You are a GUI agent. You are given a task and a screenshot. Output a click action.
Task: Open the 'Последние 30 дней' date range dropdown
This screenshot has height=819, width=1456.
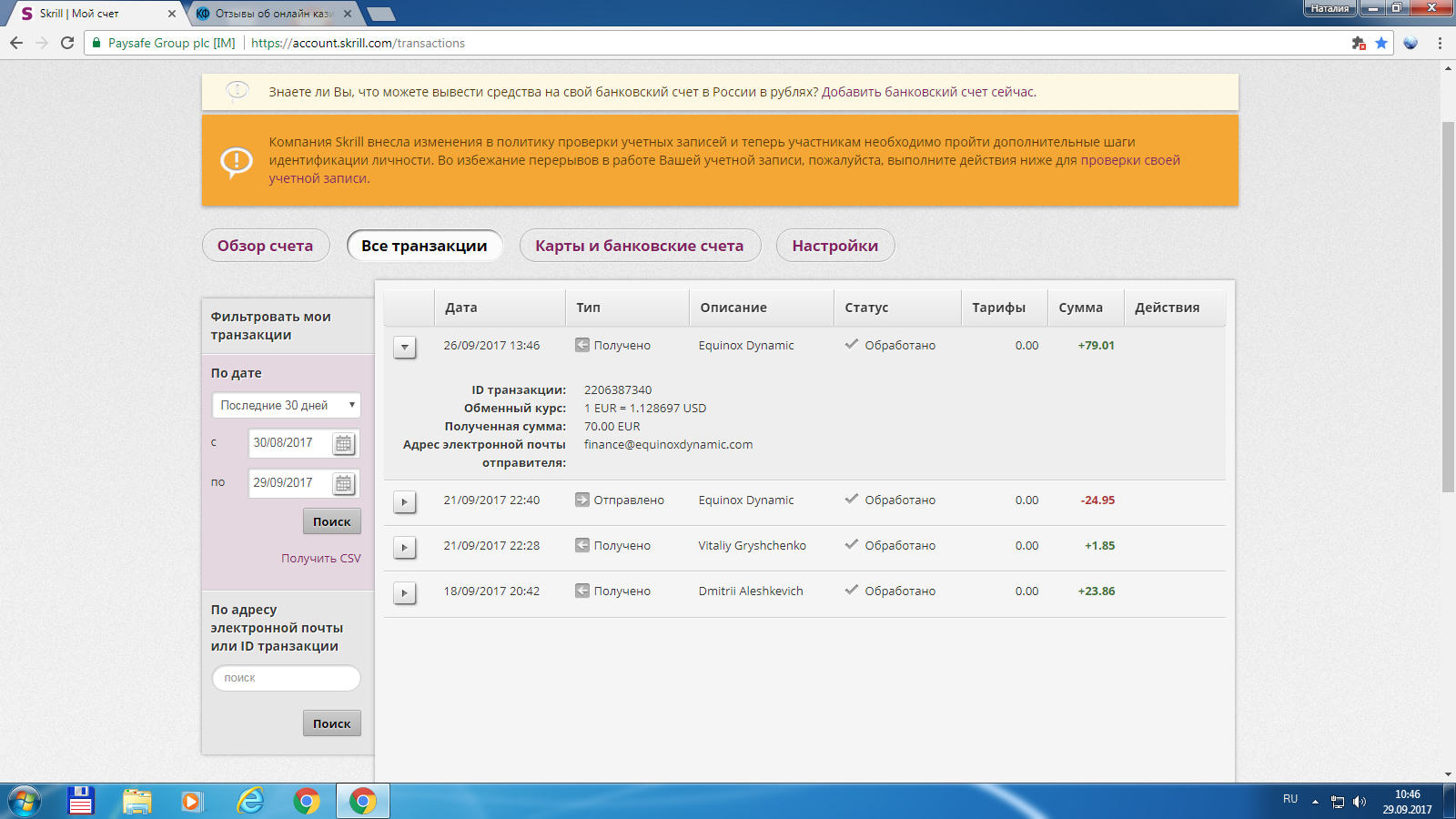click(x=286, y=406)
